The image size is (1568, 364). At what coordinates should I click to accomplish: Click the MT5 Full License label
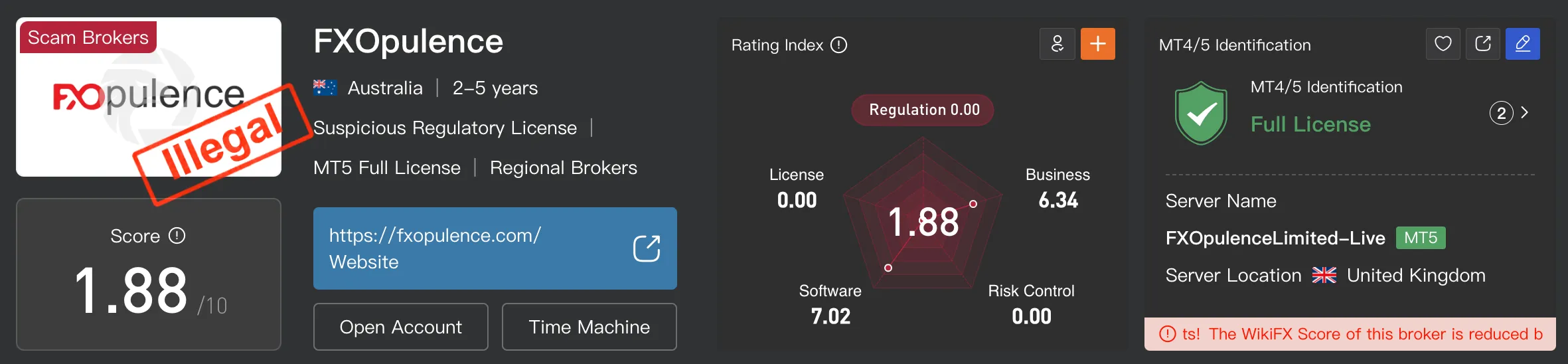tap(387, 167)
